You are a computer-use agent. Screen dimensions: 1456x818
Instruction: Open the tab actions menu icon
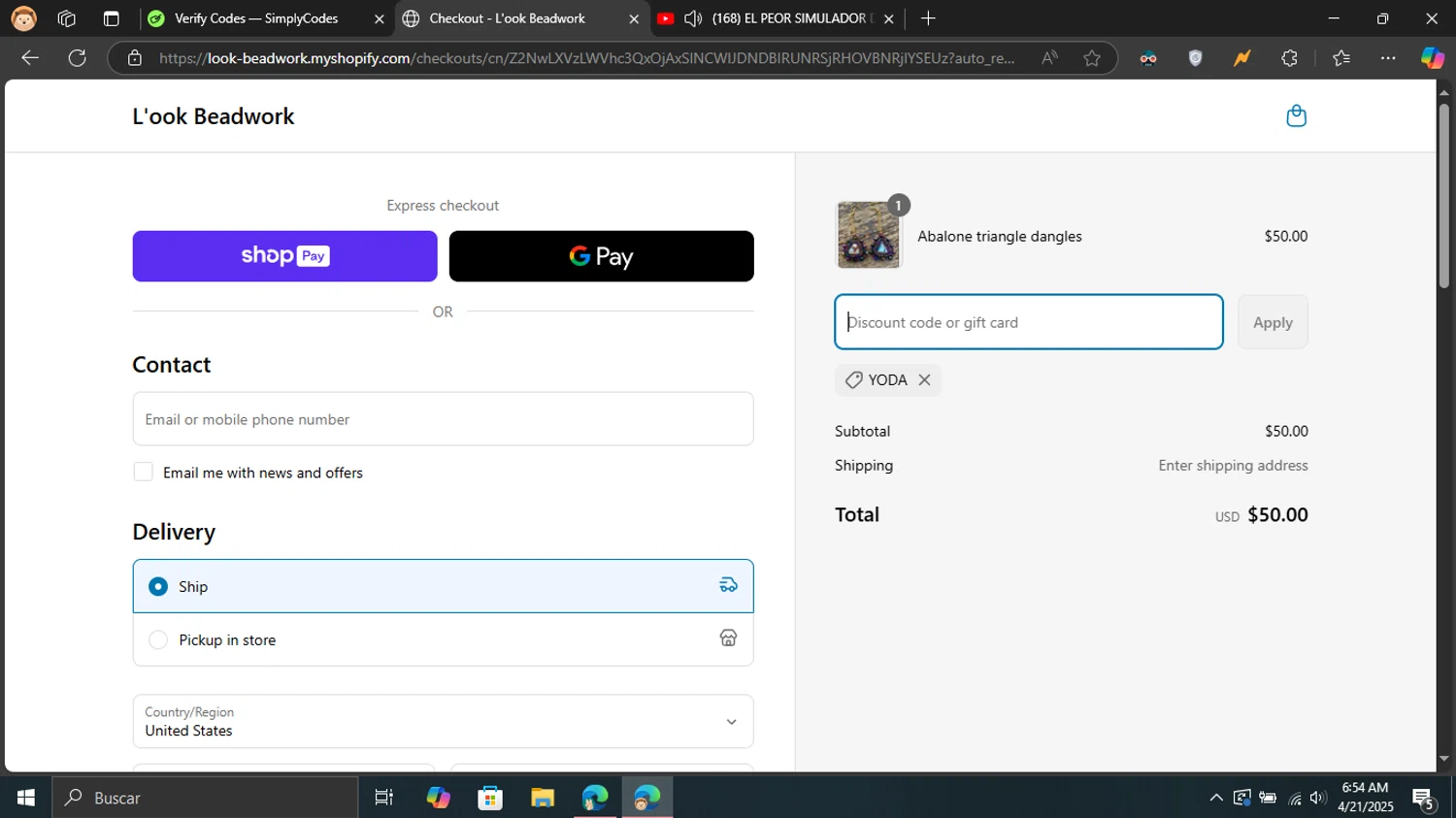pyautogui.click(x=111, y=18)
